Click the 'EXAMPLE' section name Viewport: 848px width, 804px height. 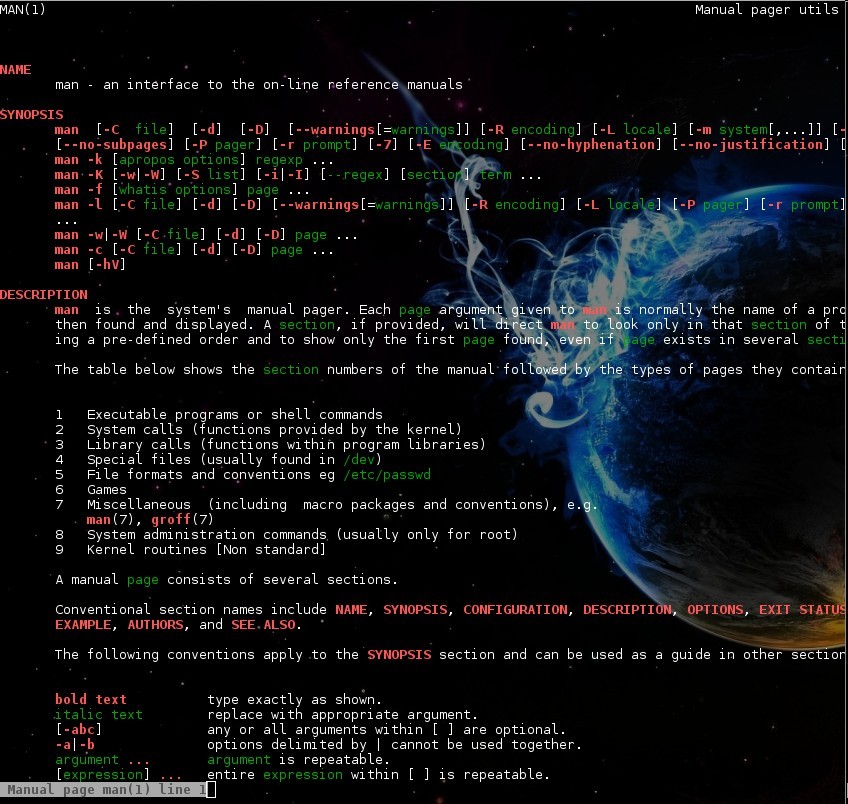click(x=83, y=625)
